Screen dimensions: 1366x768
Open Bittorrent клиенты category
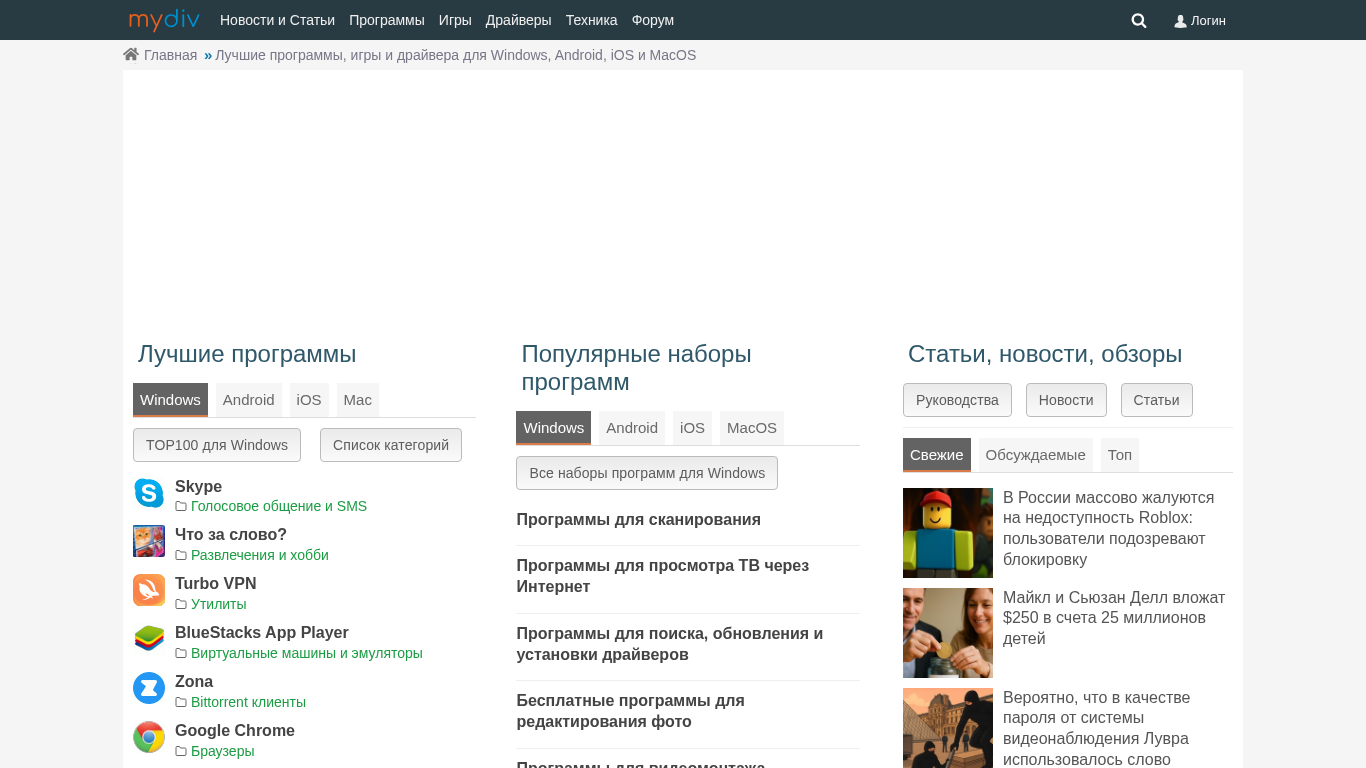(x=249, y=702)
